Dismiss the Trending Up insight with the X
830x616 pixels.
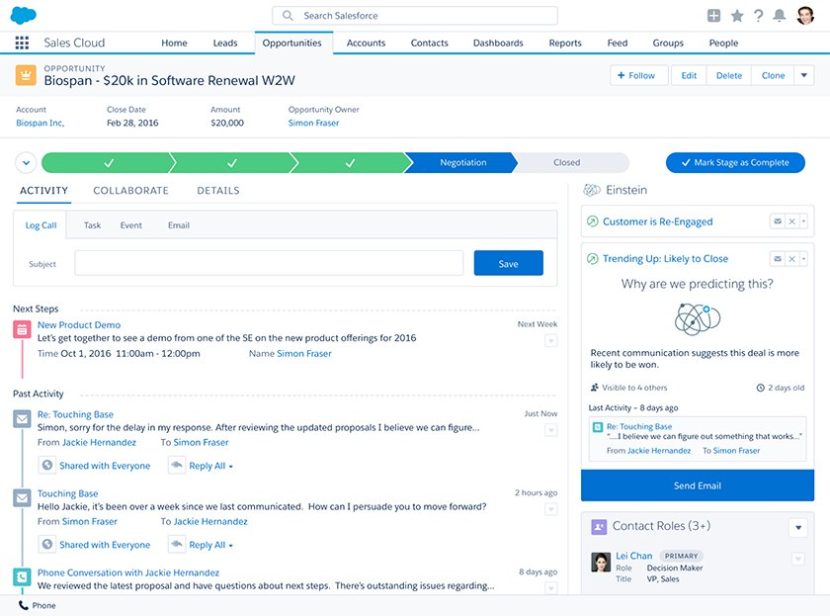[792, 258]
